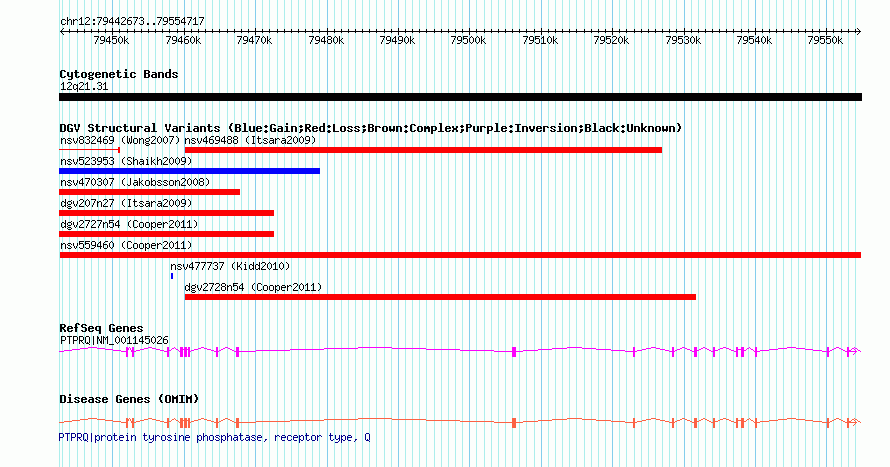Select the dgv207n27 (Itsara2009) variant bar

pos(167,213)
